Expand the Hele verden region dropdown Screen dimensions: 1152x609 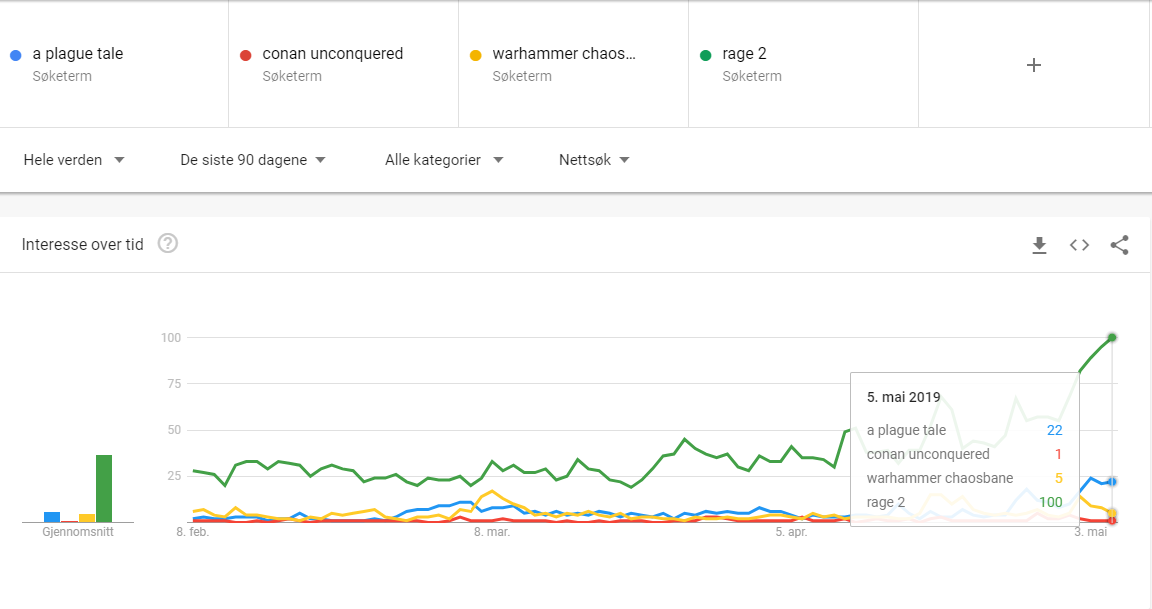pyautogui.click(x=73, y=160)
